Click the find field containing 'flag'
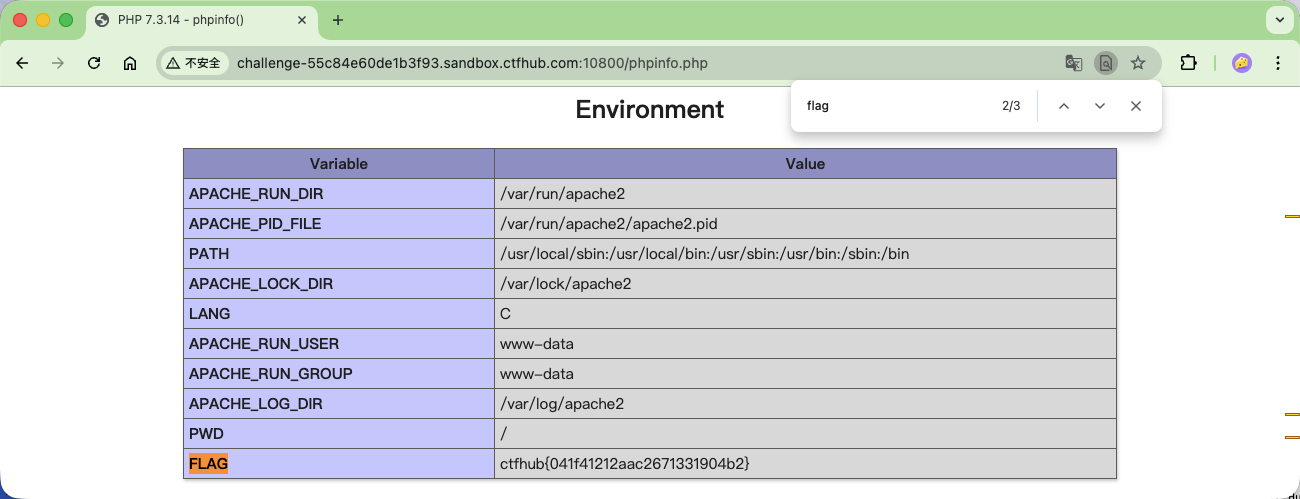The image size is (1300, 499). (x=890, y=106)
